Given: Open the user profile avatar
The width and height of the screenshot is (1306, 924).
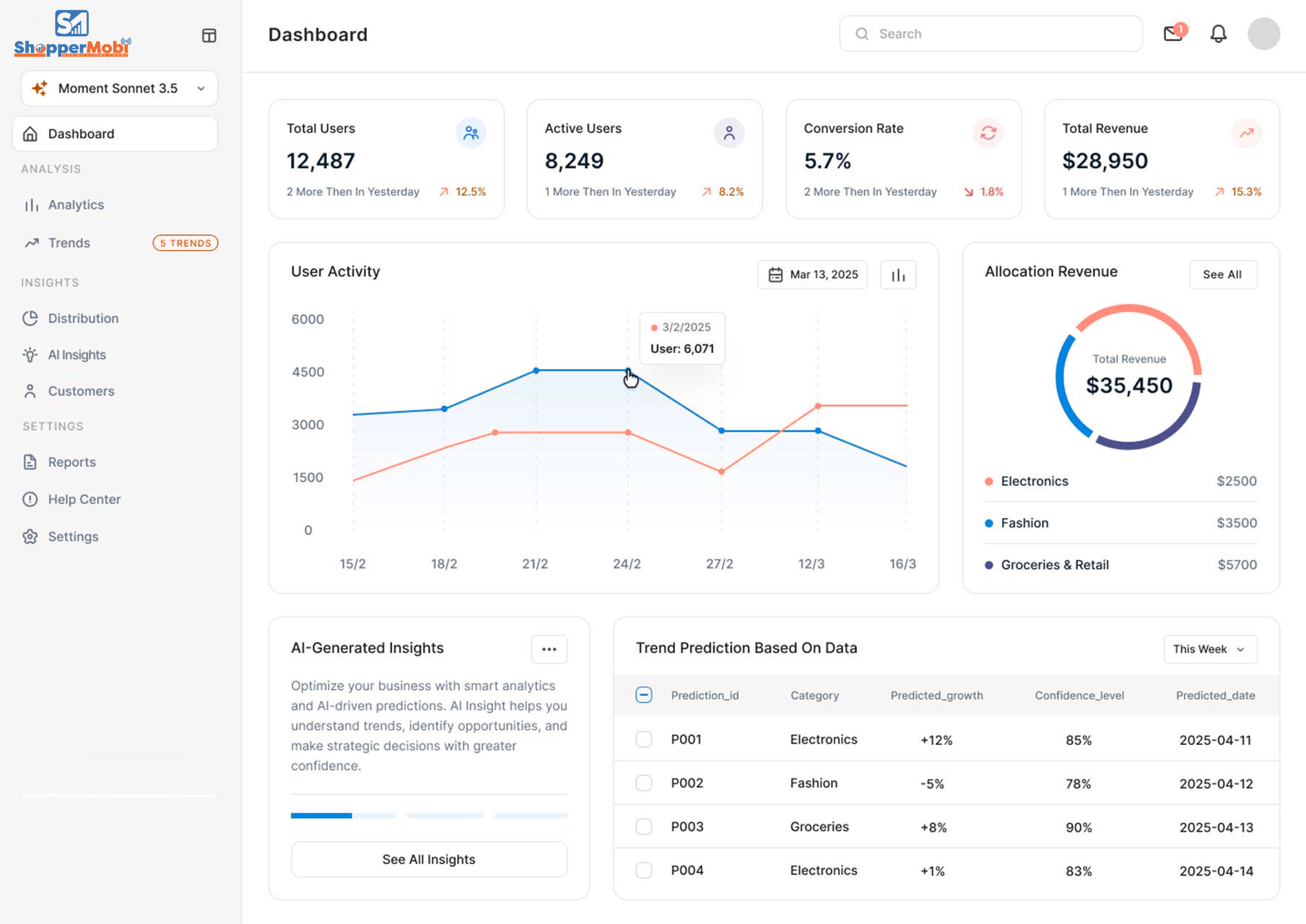Looking at the screenshot, I should (1263, 34).
